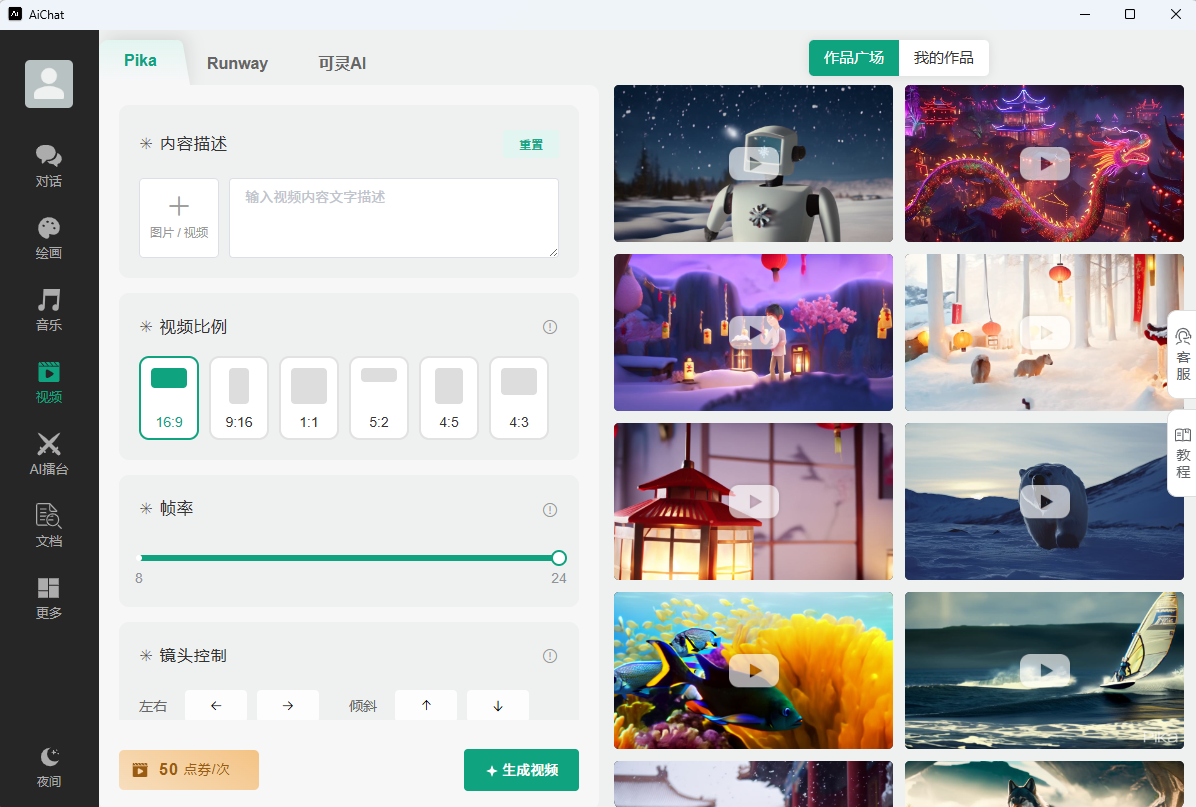The width and height of the screenshot is (1196, 807).
Task: Open 客服 customer service side panel
Action: (x=1183, y=355)
